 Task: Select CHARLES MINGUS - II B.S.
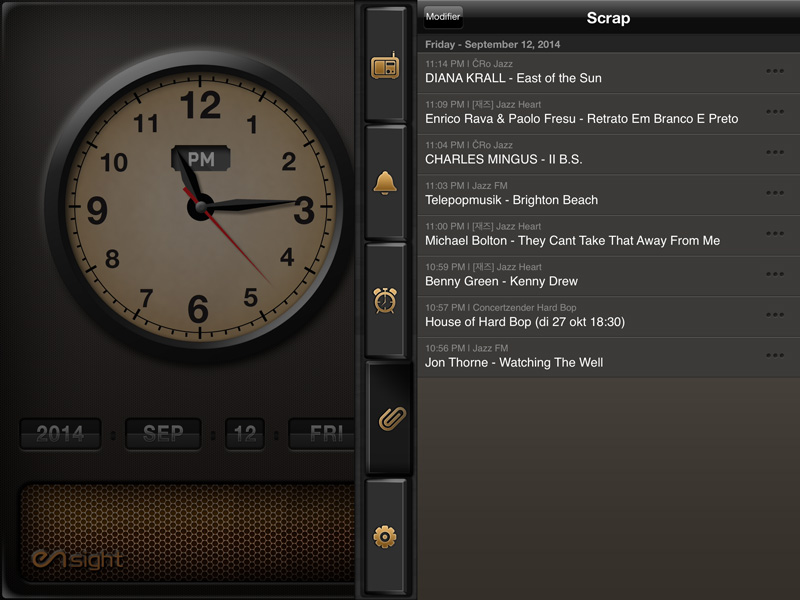point(609,154)
